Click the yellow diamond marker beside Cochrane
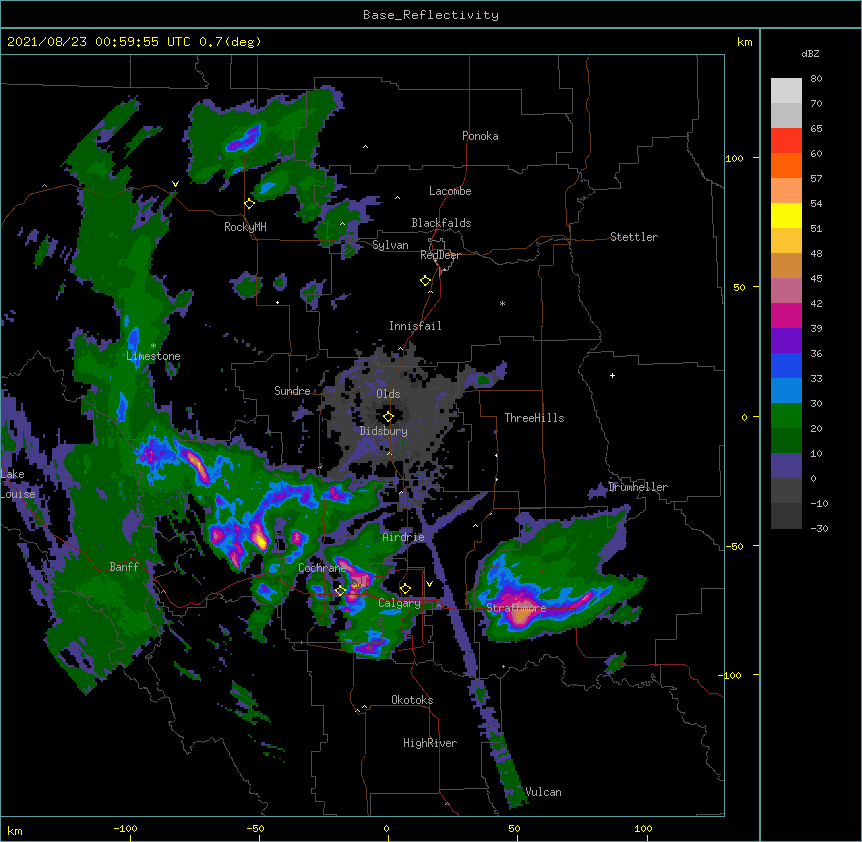Viewport: 862px width, 842px height. point(340,591)
